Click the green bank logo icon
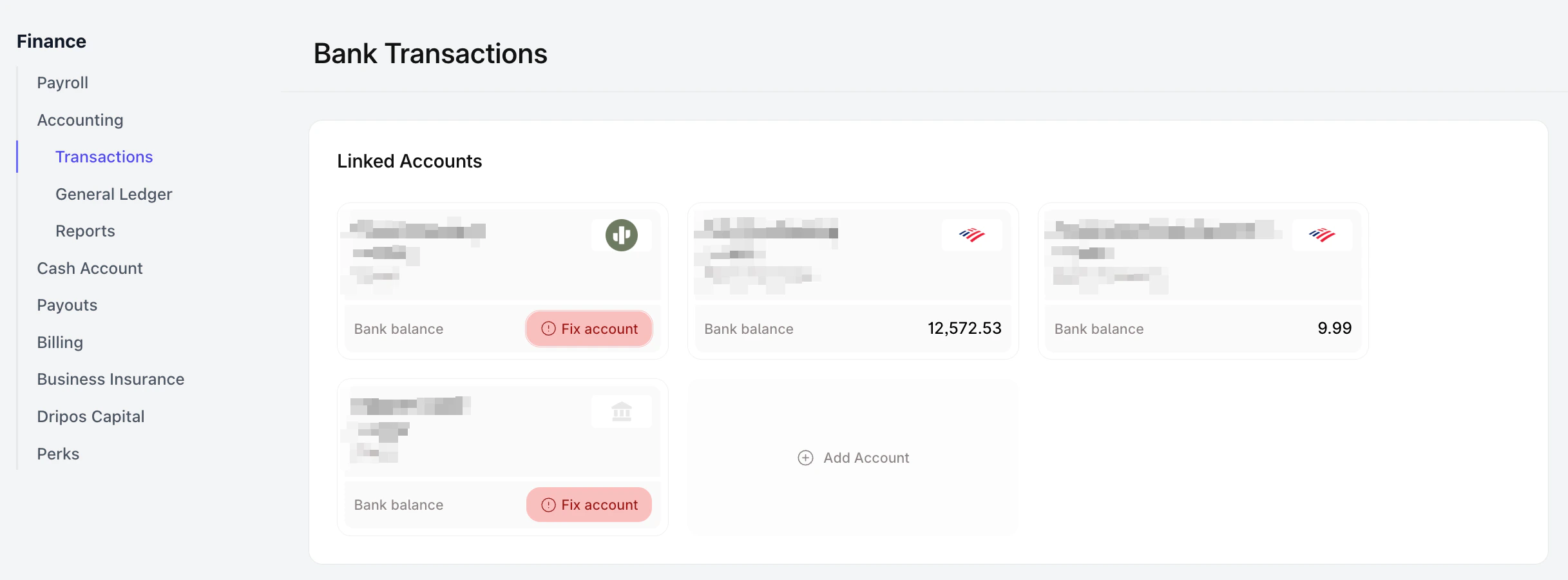Viewport: 1568px width, 580px height. click(621, 235)
